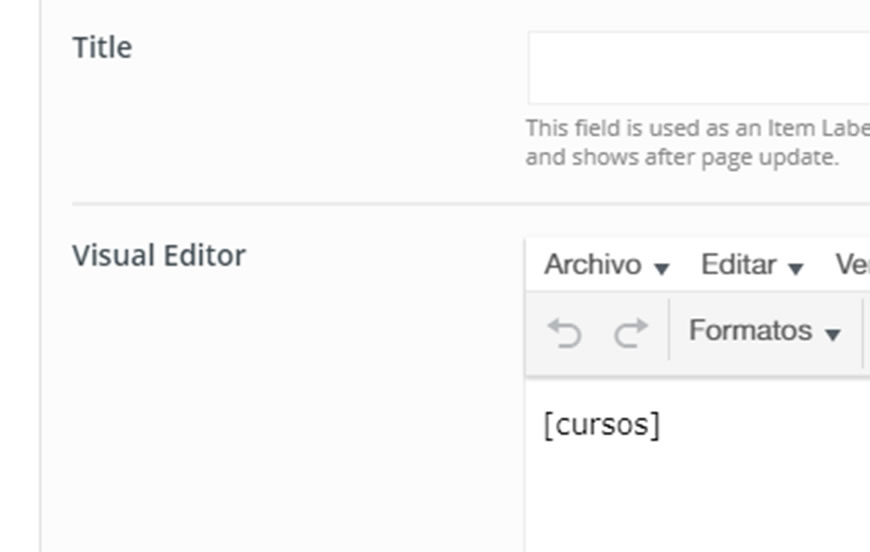
Task: Click the toolbar divider right of Formatos
Action: click(x=863, y=332)
